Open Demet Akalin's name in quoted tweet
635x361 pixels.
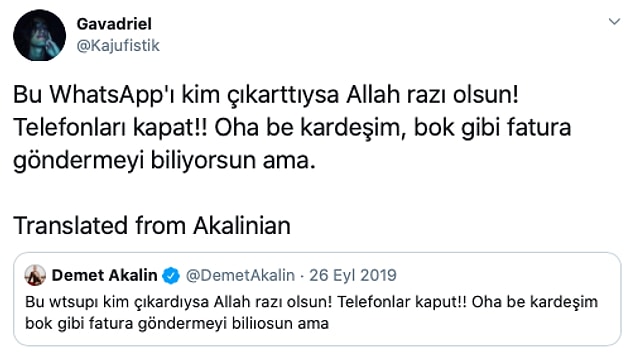[104, 276]
